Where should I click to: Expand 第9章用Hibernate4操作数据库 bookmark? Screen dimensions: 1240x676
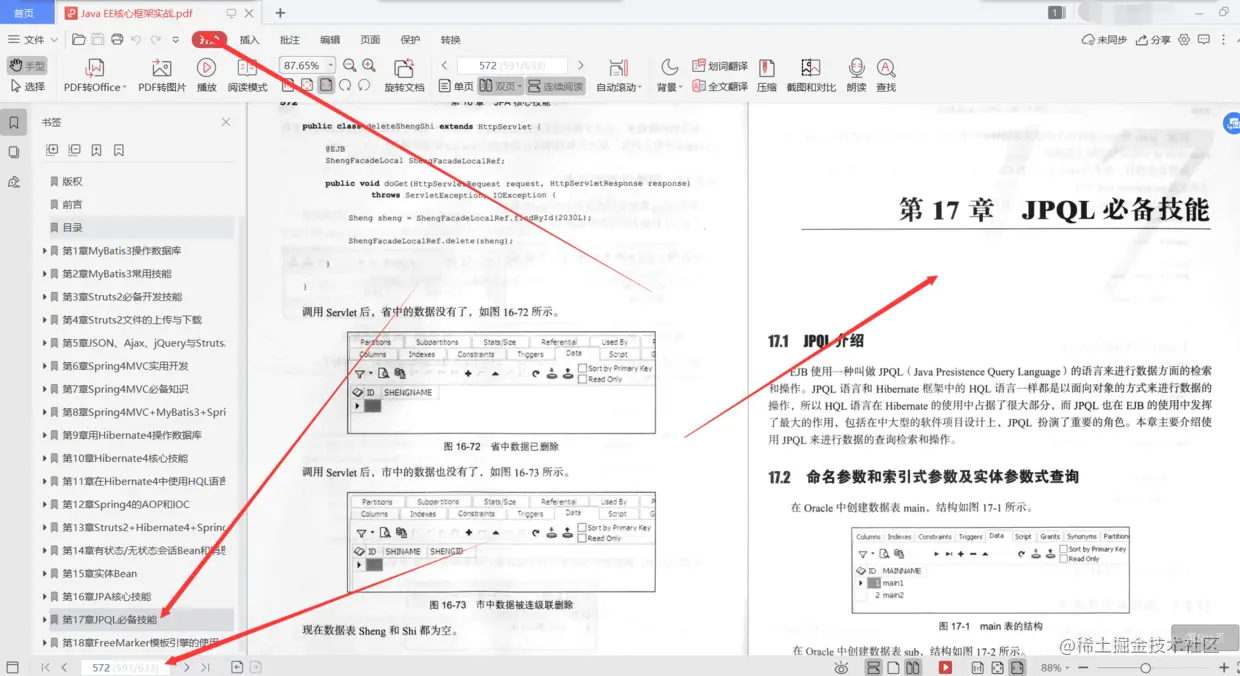45,435
